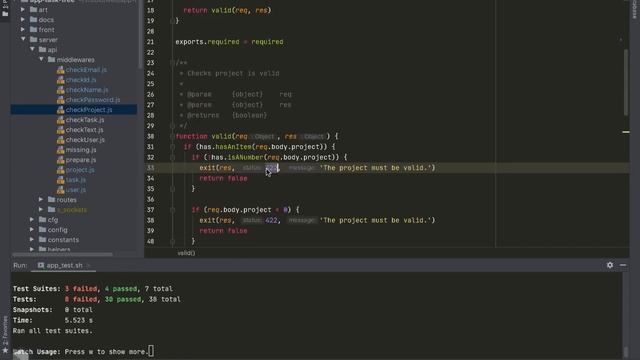
Task: Open missing.js in project tree
Action: coord(81,150)
